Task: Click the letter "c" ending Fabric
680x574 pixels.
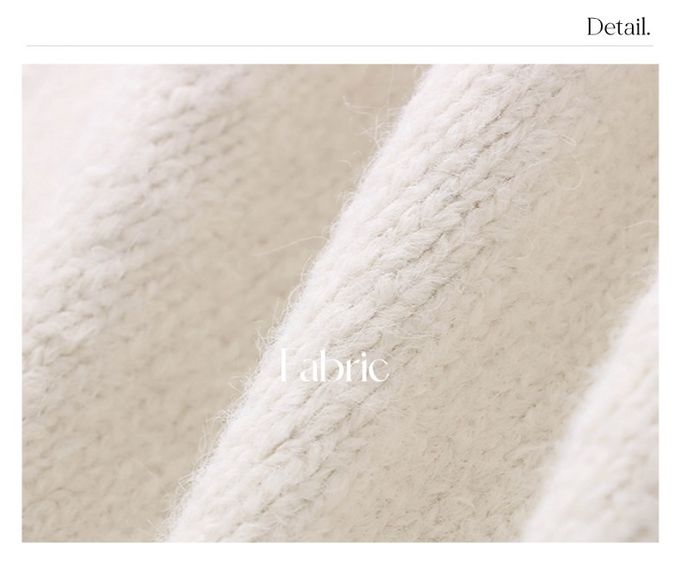Action: (380, 371)
